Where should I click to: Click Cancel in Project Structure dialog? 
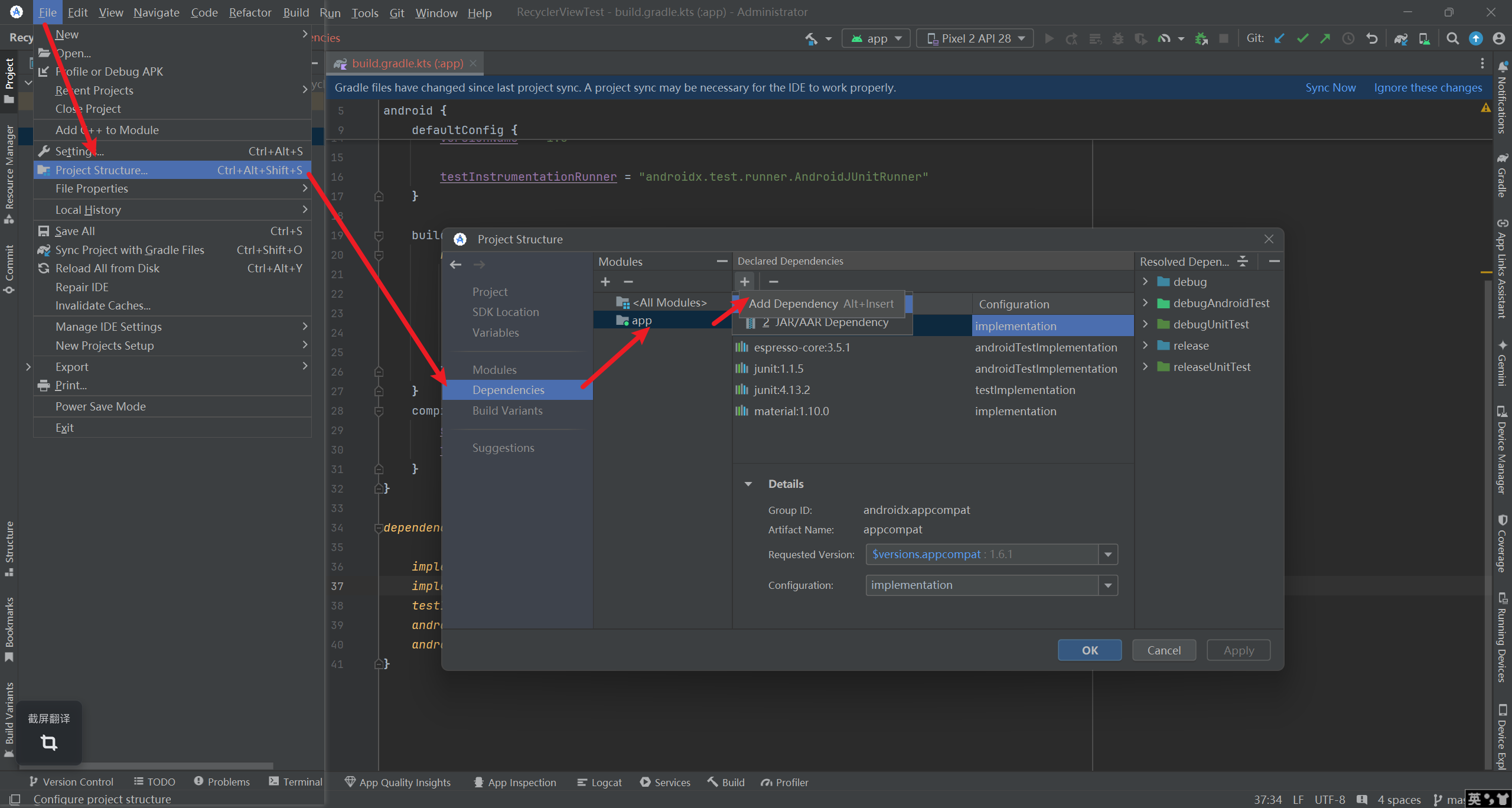tap(1164, 650)
